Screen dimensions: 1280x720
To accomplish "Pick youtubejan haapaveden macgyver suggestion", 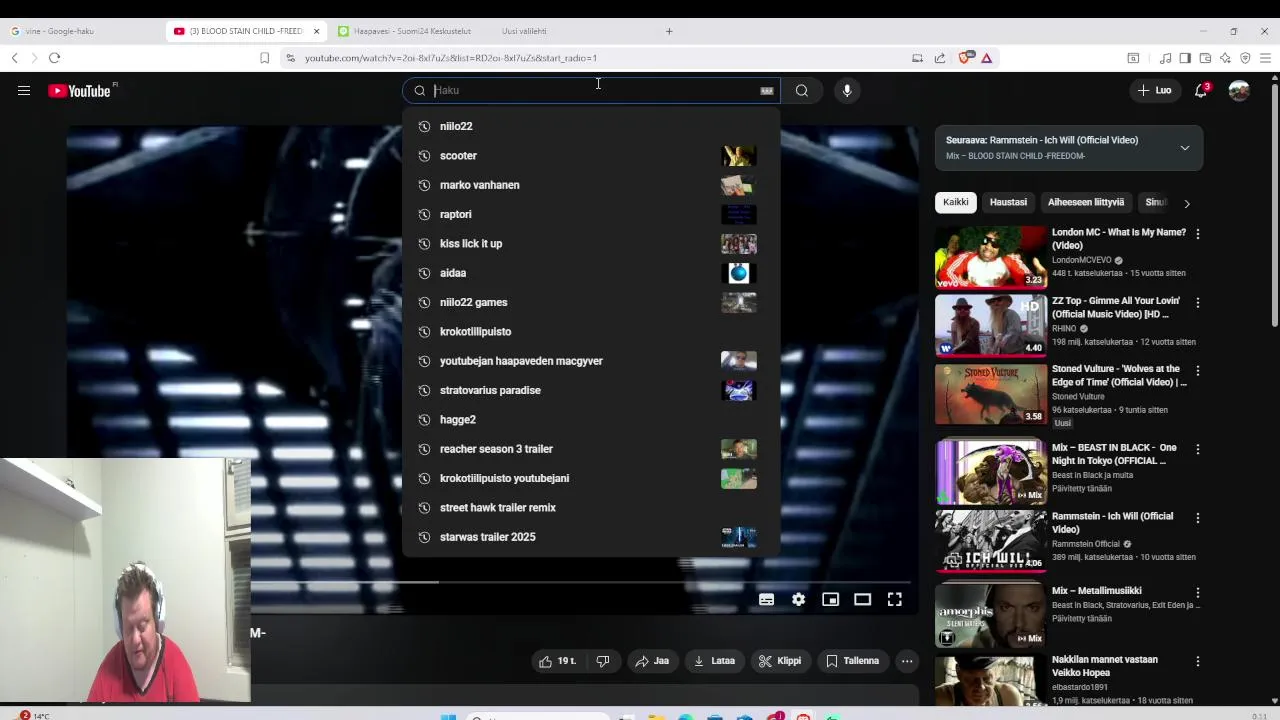I will point(591,361).
